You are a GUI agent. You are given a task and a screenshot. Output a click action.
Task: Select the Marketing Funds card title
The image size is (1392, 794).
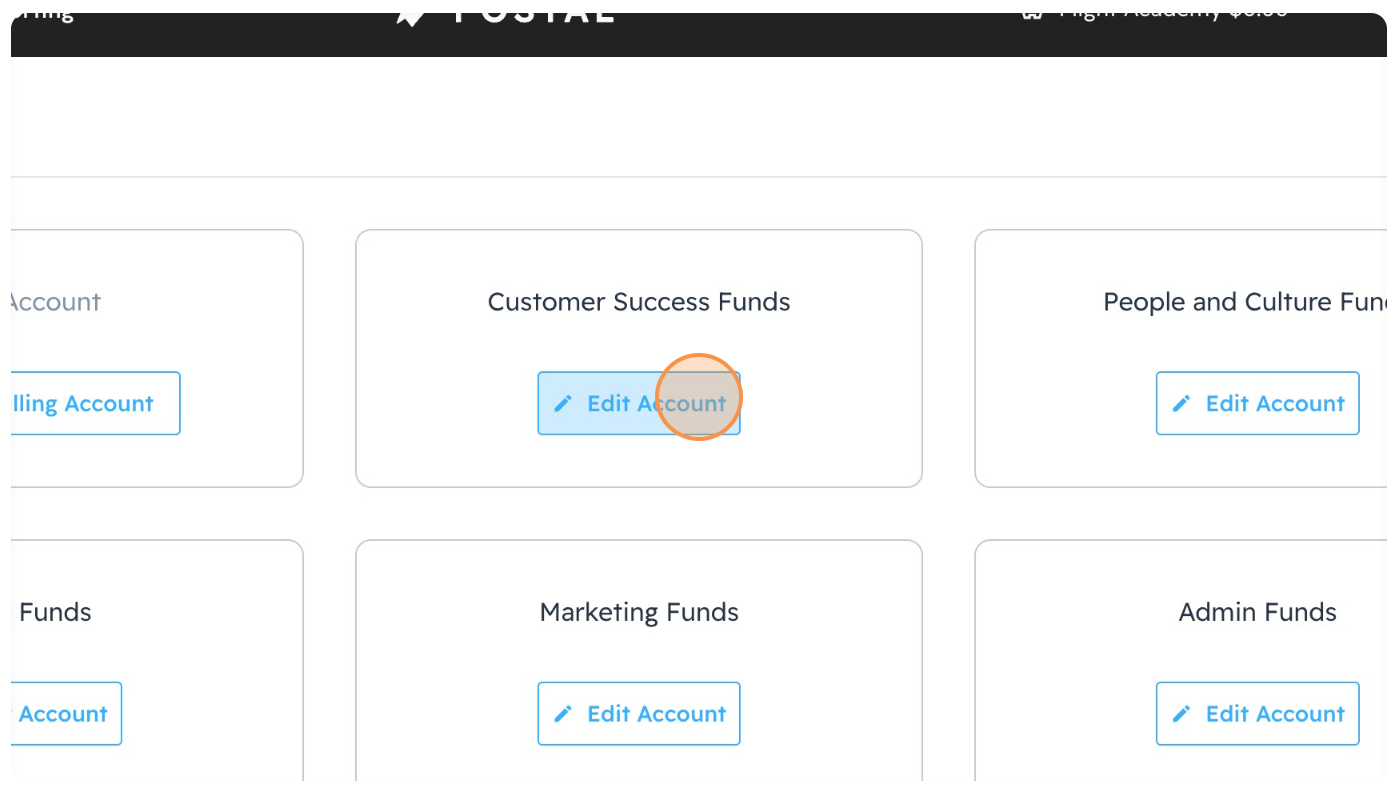pyautogui.click(x=639, y=612)
